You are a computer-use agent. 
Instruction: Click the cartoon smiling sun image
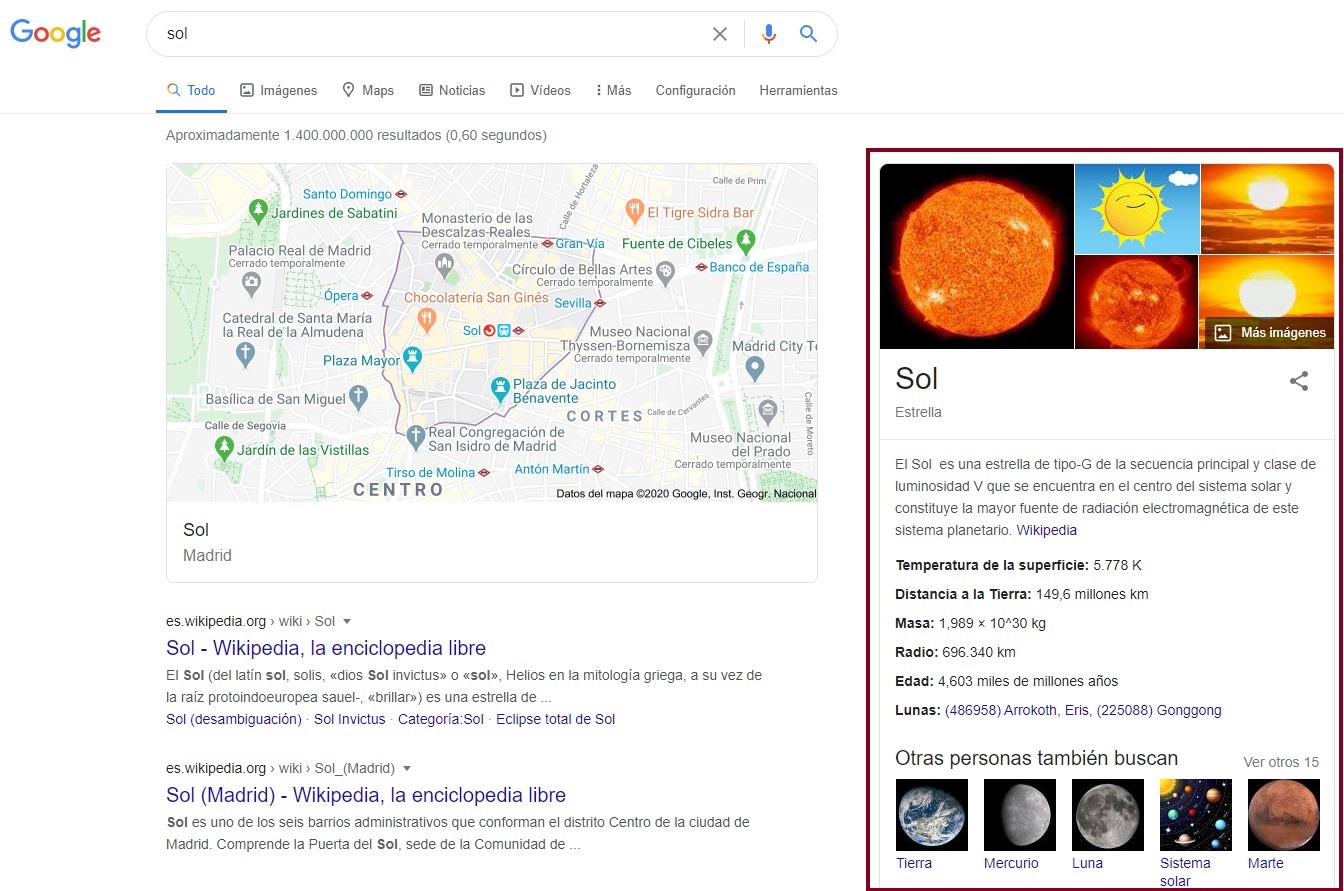[1136, 208]
